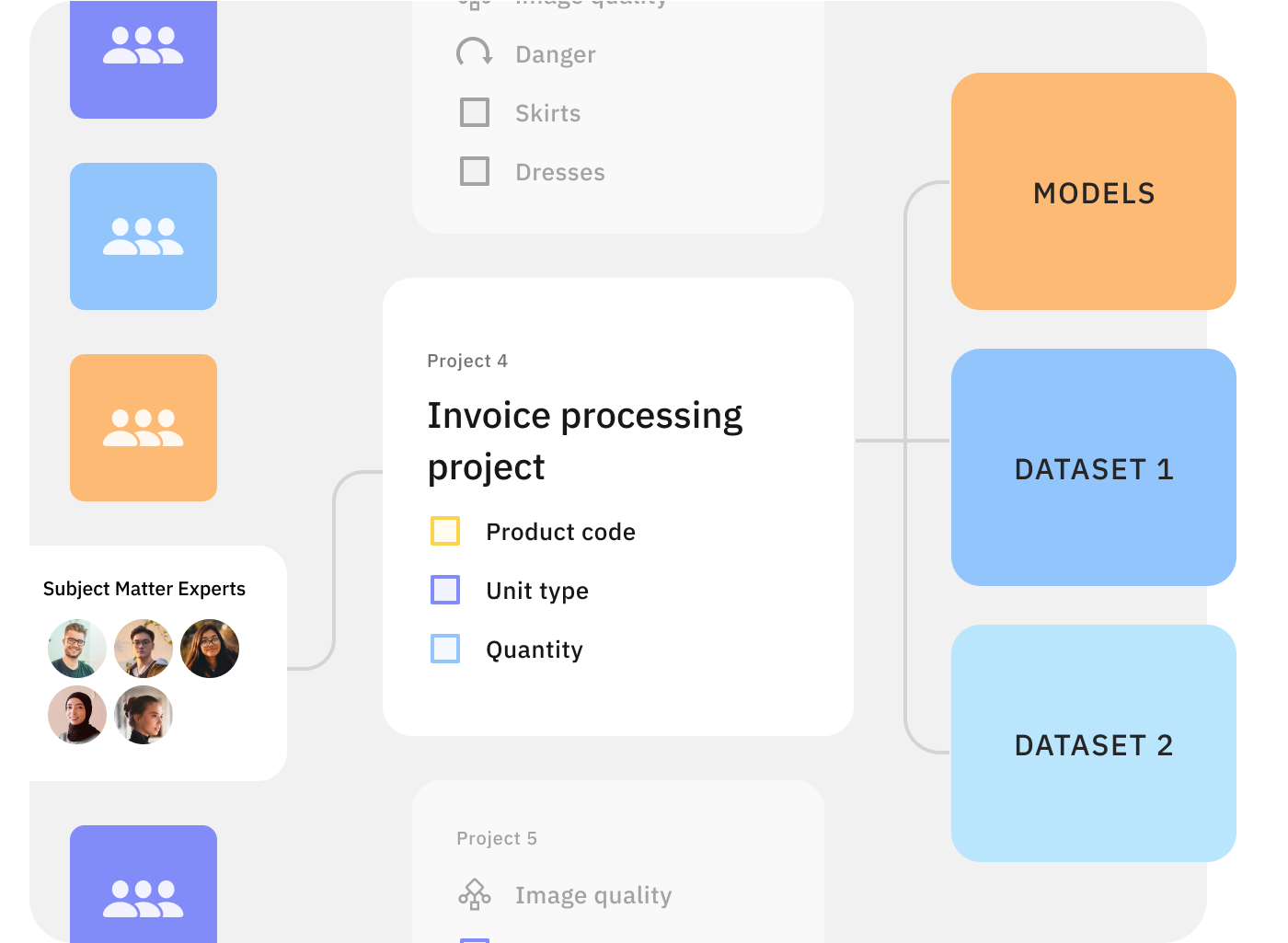This screenshot has height=943, width=1288.
Task: Click the avatar of man holding camera strap
Action: [144, 649]
